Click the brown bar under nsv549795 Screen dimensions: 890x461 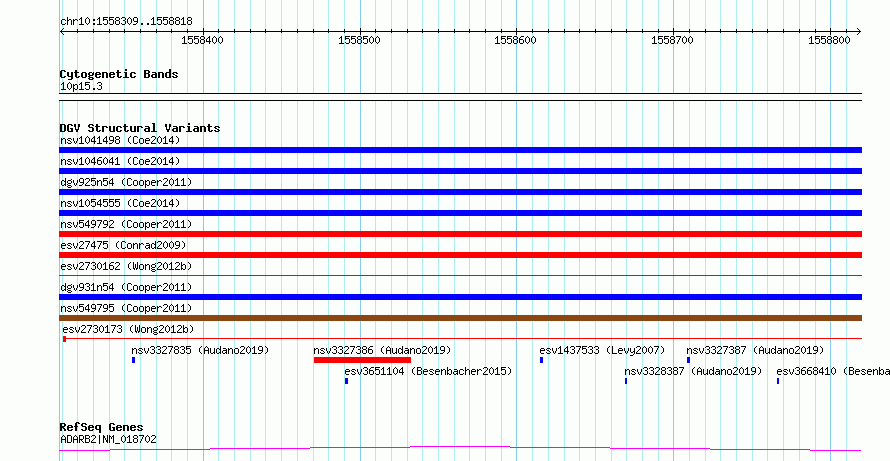pos(460,318)
